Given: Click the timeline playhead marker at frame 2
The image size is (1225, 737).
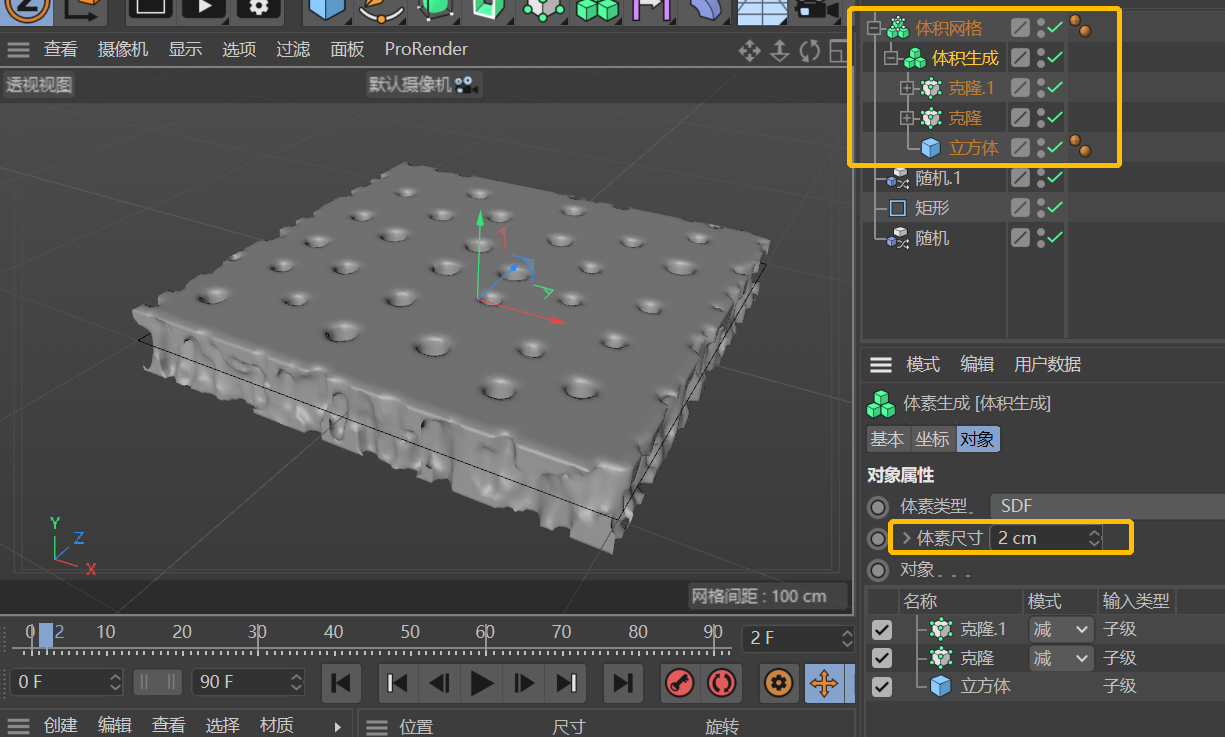Looking at the screenshot, I should pos(45,633).
